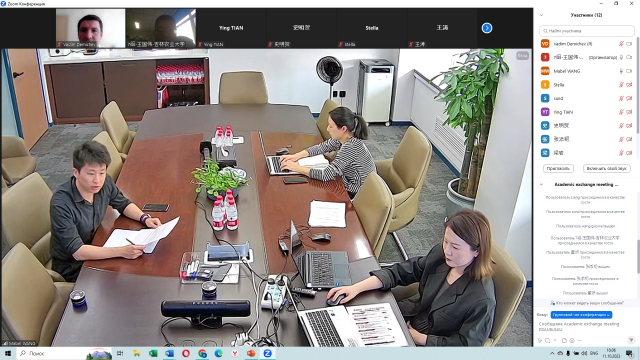Show next video thumbnails with the blue arrow
Image resolution: width=640 pixels, height=360 pixels.
pyautogui.click(x=487, y=28)
